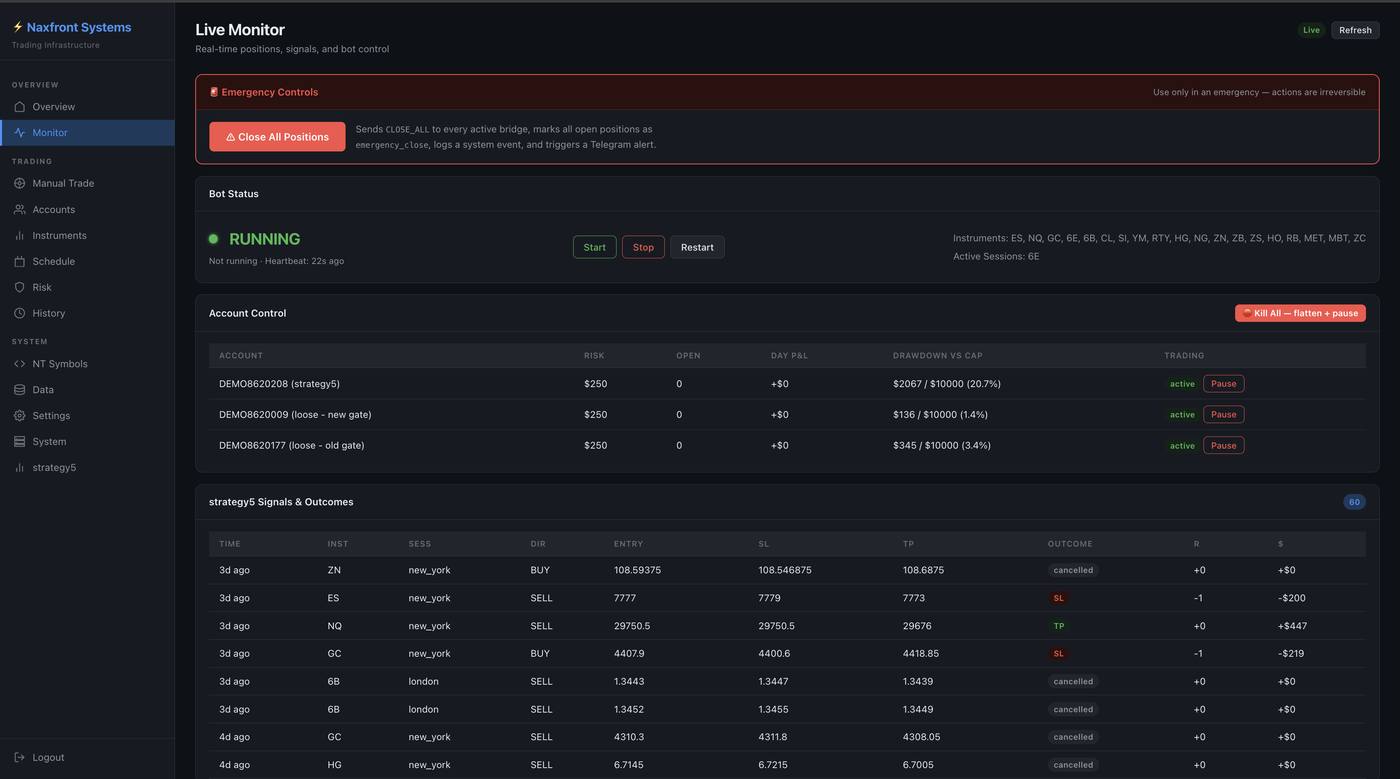Click the signals count badge 60
Image resolution: width=1400 pixels, height=779 pixels.
coord(1354,502)
